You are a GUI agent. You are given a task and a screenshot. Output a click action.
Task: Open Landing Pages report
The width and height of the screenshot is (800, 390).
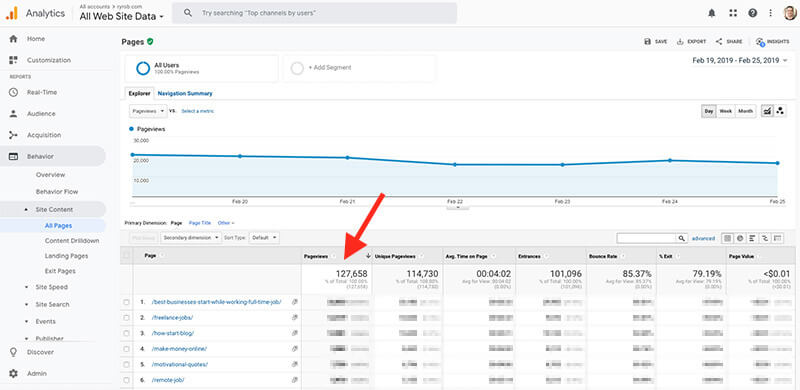pos(66,256)
